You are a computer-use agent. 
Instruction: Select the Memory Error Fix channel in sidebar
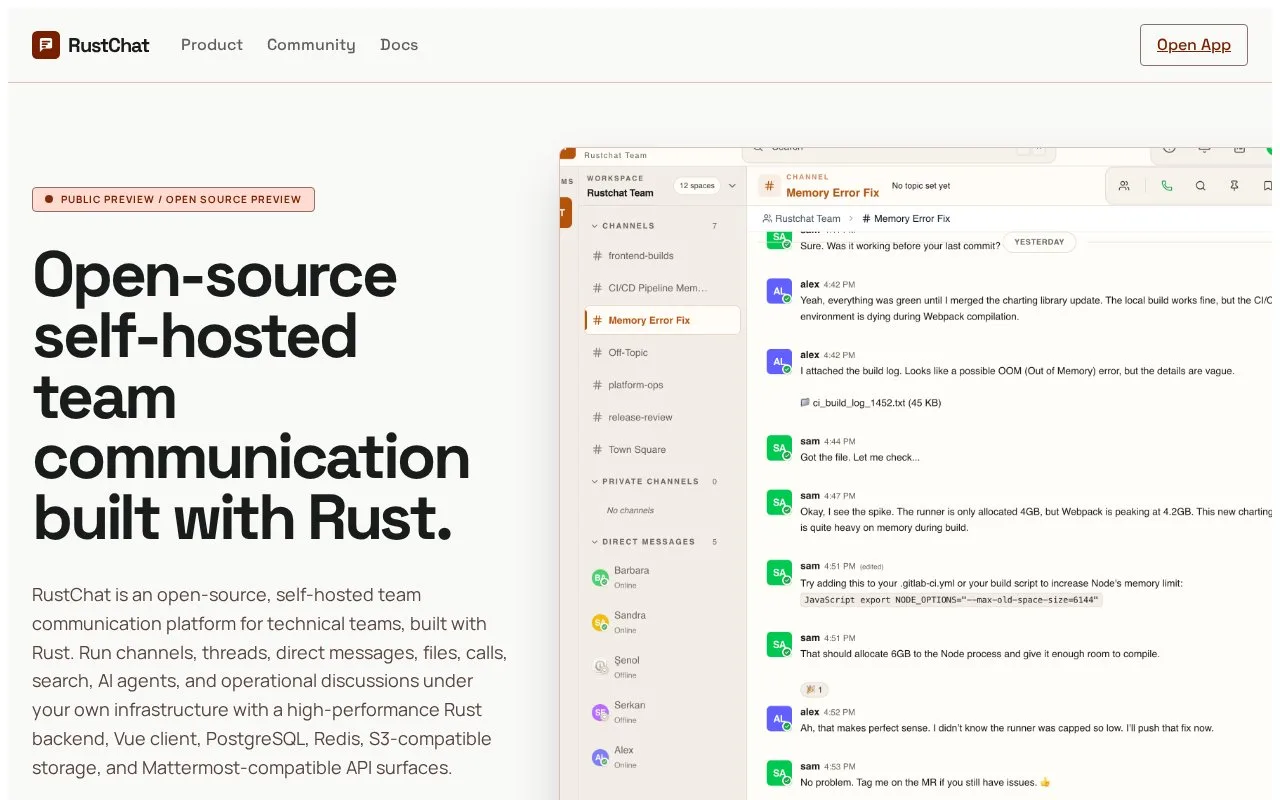[x=662, y=320]
